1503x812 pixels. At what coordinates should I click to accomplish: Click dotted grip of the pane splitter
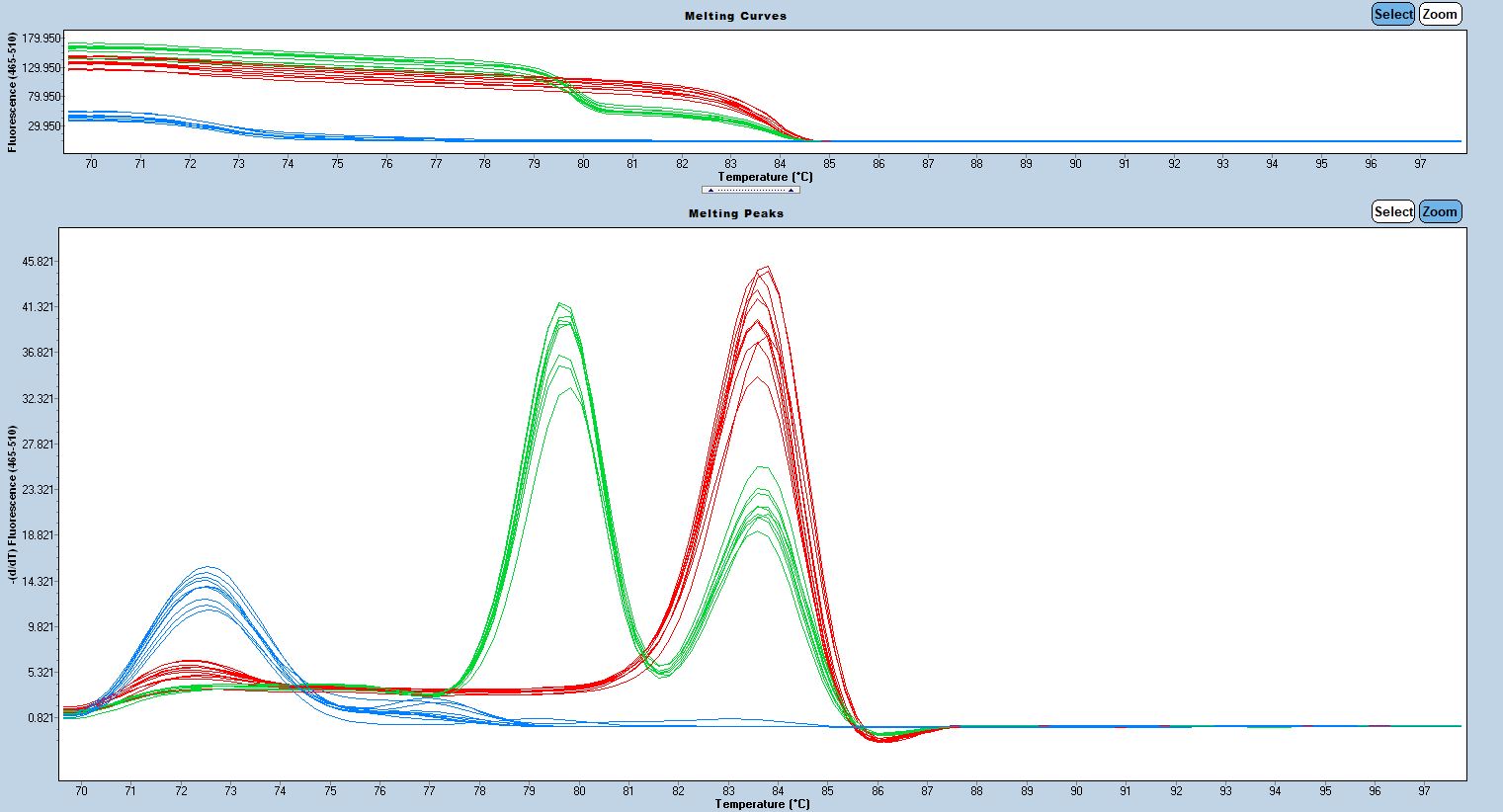tap(751, 190)
